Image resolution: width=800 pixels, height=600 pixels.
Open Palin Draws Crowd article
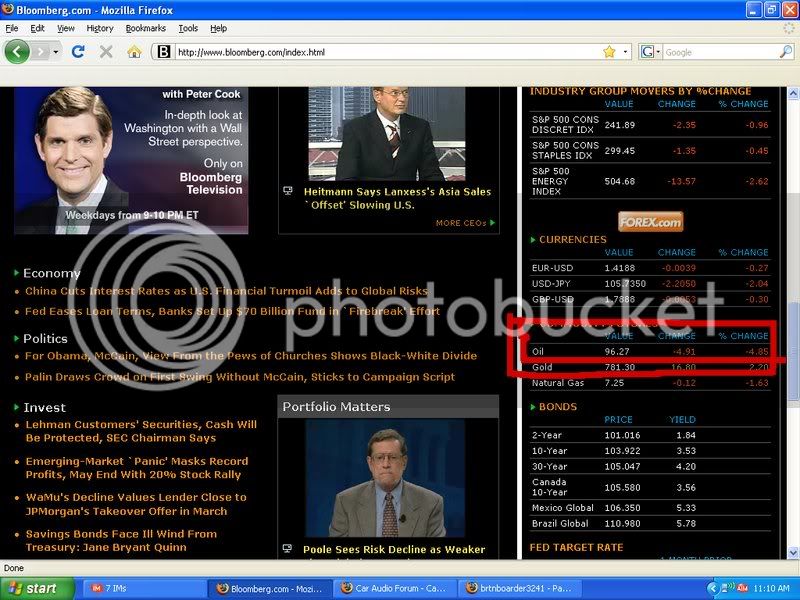(x=240, y=377)
